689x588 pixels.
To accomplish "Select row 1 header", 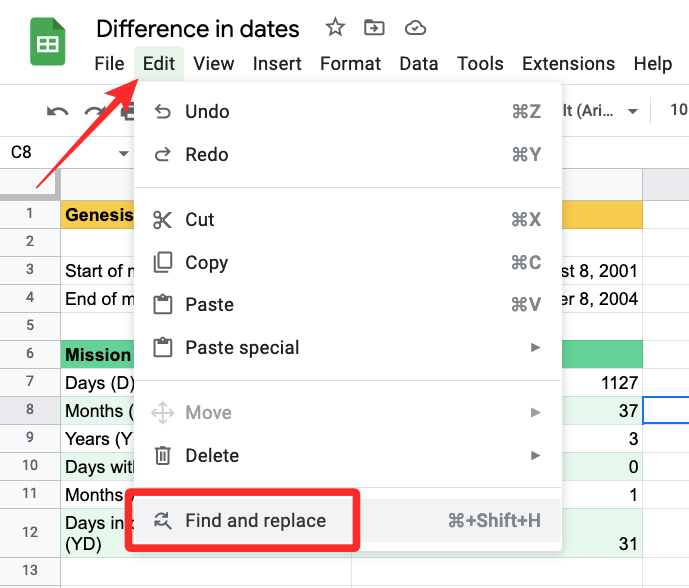I will coord(30,214).
